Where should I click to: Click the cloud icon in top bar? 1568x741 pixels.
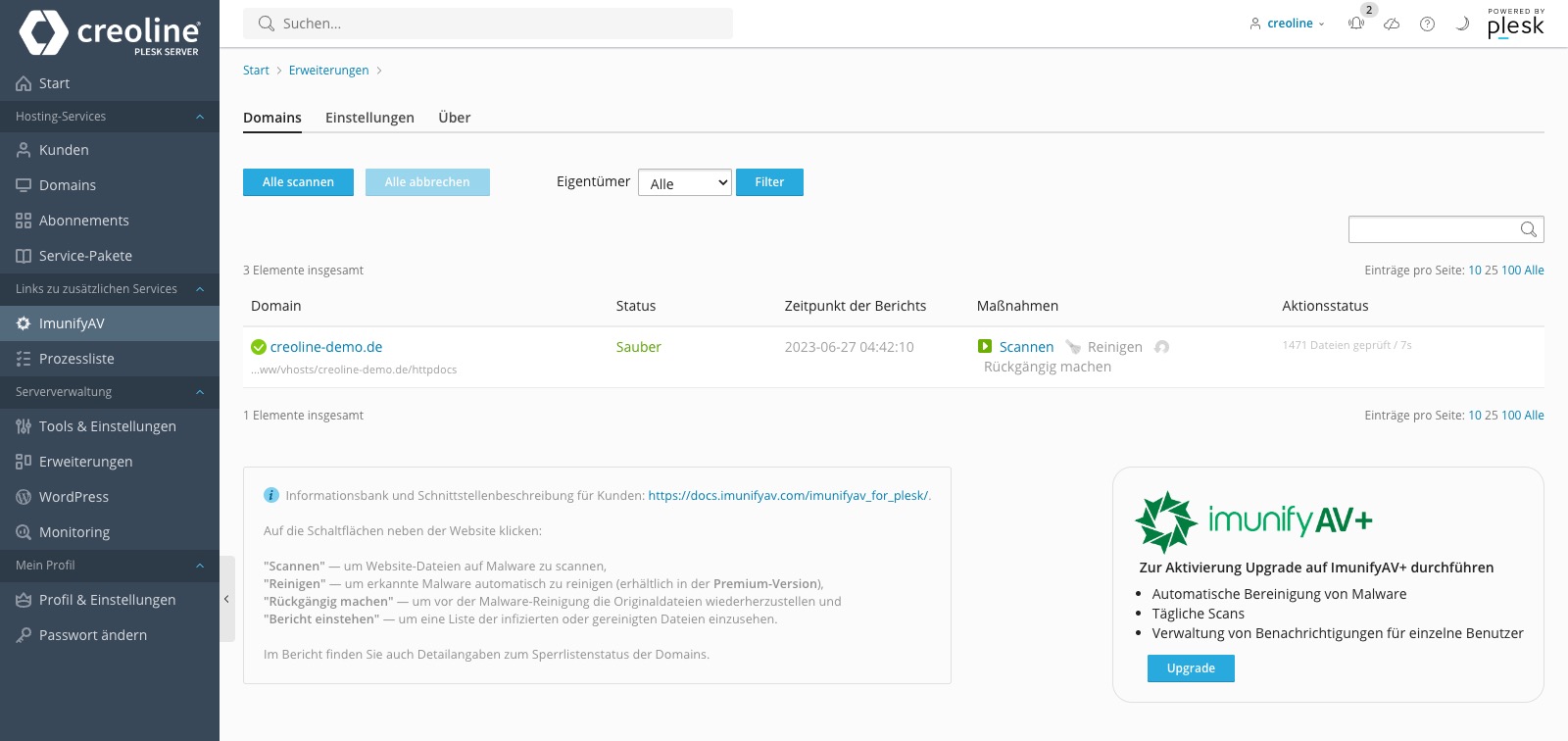(1392, 24)
